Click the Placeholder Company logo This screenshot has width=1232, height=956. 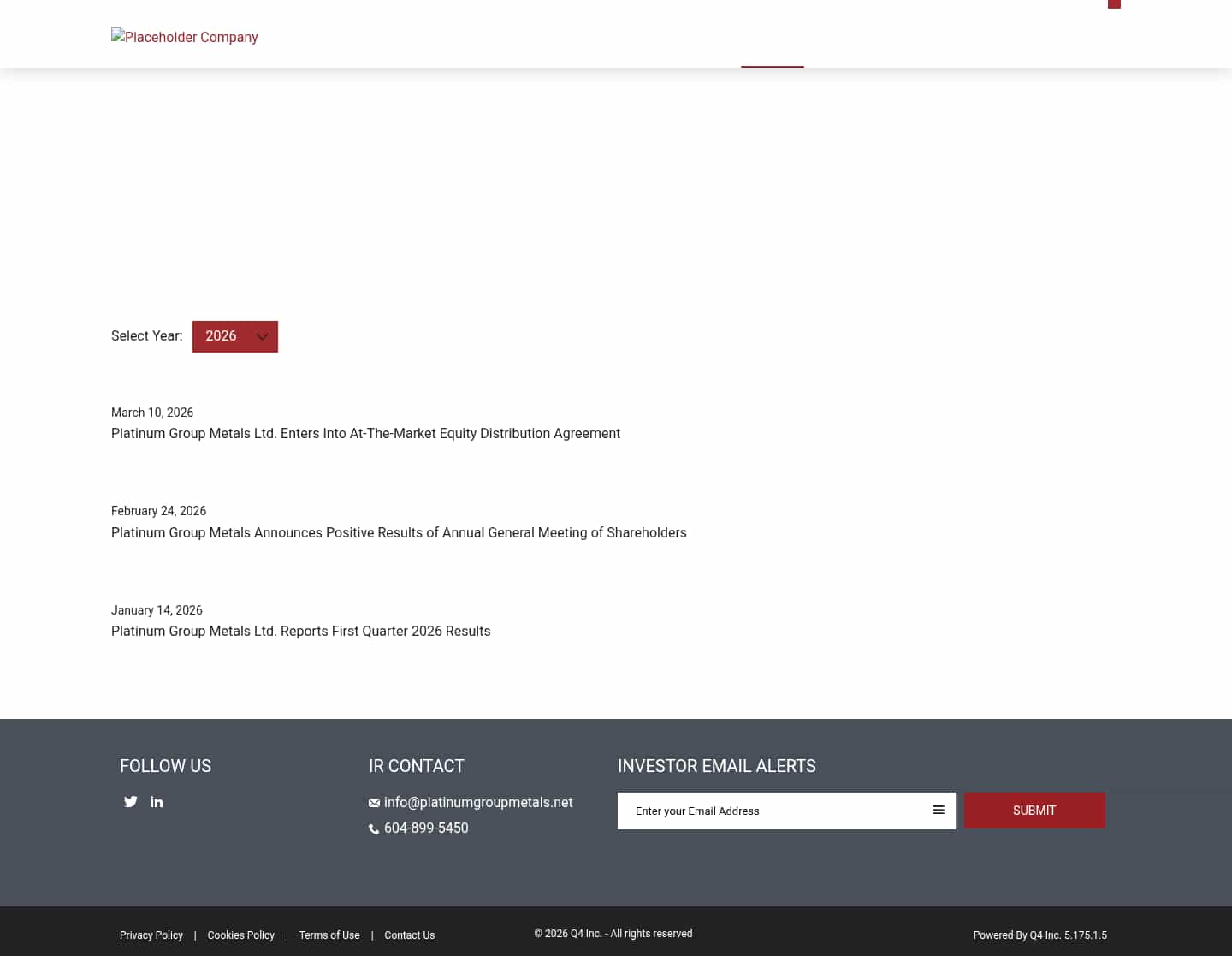coord(184,37)
